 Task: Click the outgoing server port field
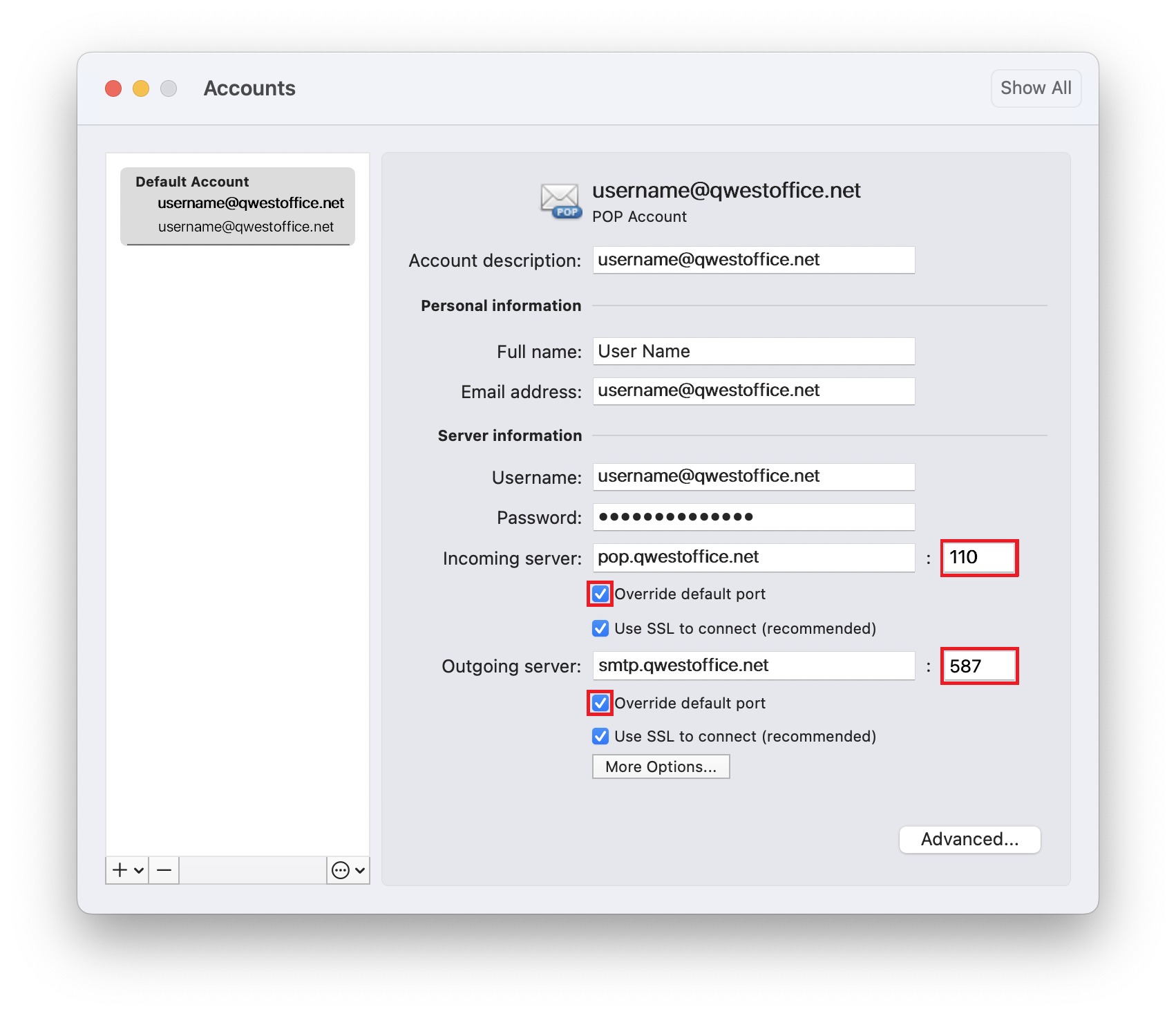coord(979,666)
